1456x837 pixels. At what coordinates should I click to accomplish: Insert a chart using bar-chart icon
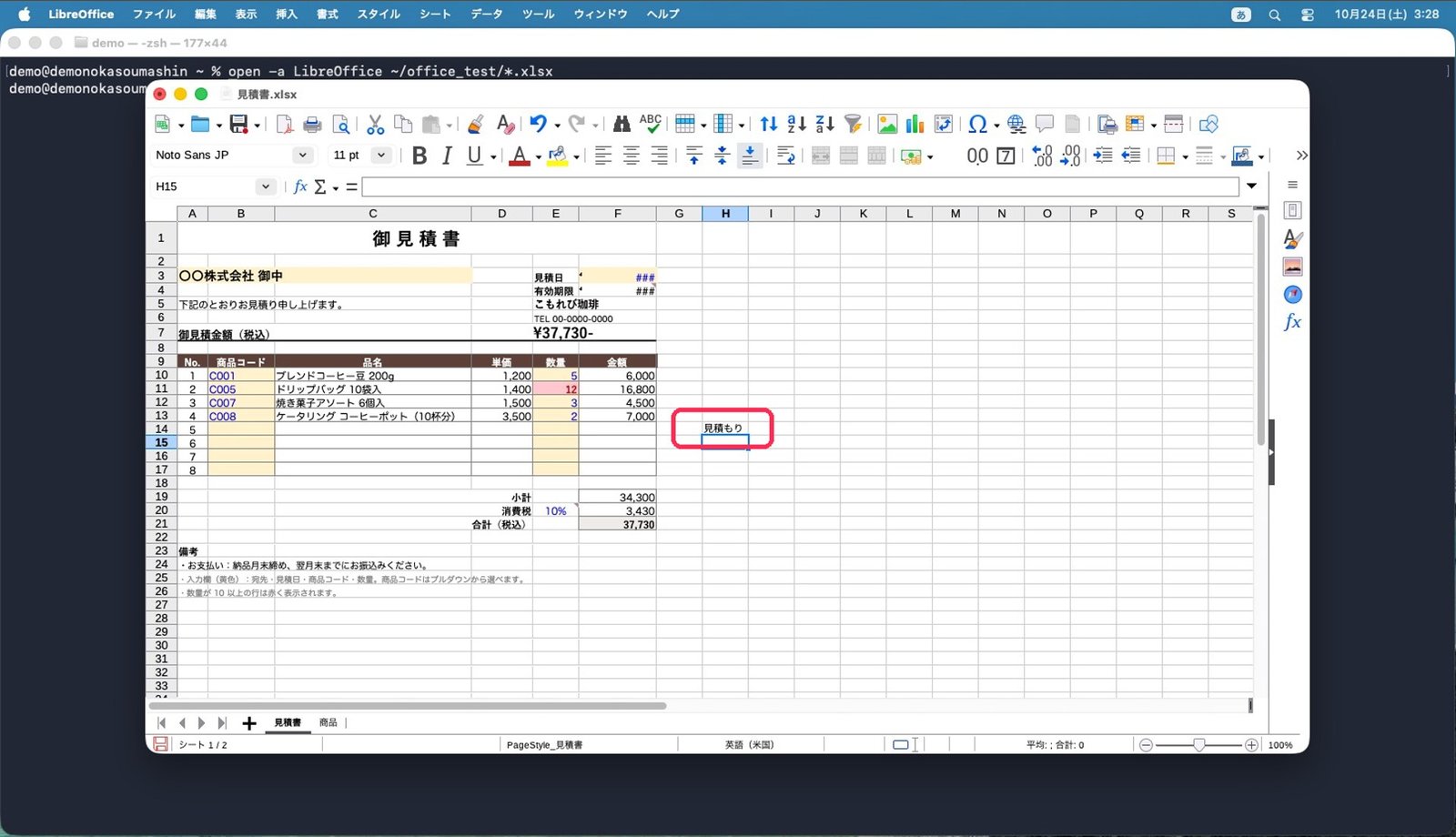915,125
